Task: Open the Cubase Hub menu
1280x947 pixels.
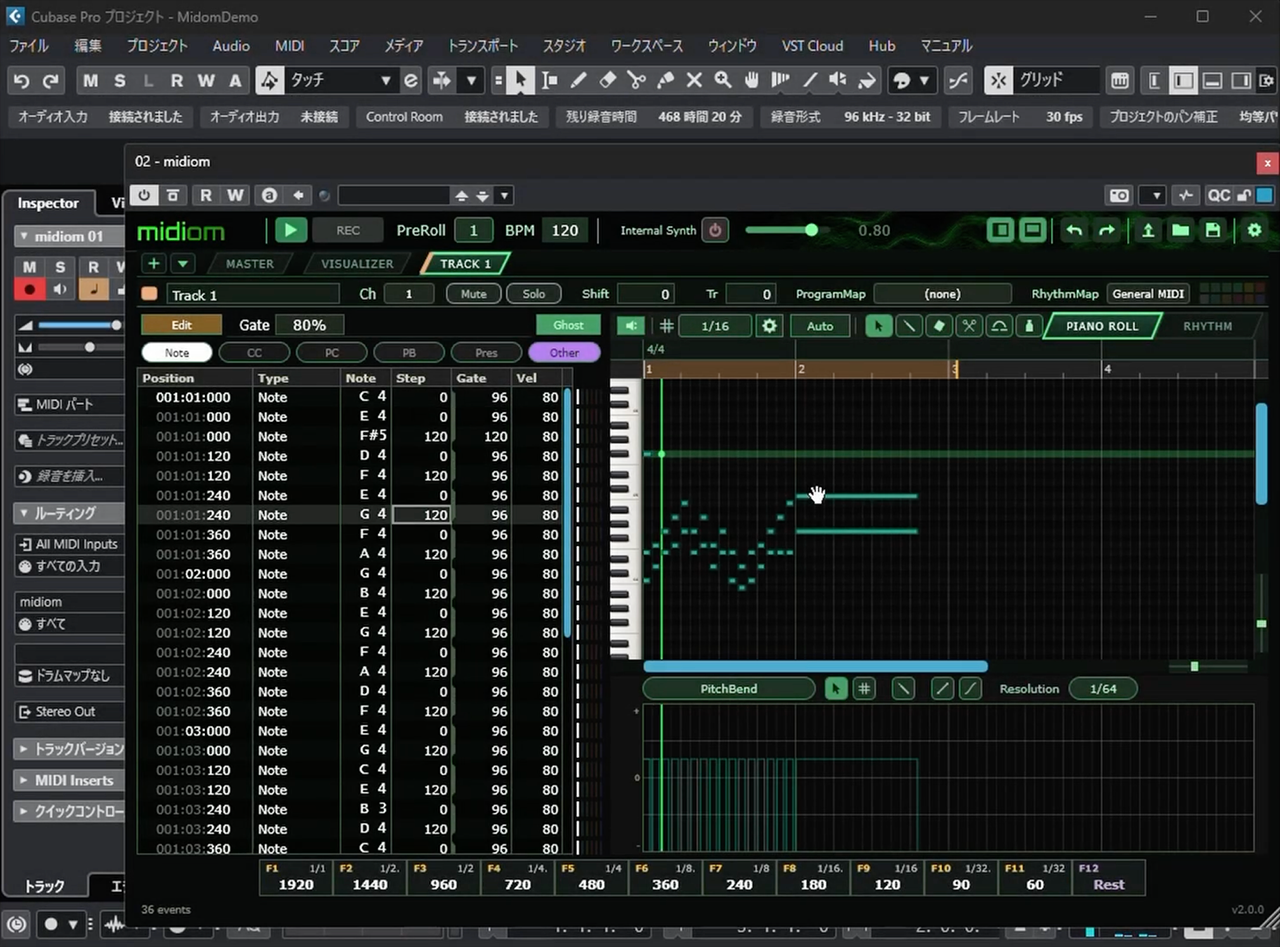Action: (x=882, y=46)
